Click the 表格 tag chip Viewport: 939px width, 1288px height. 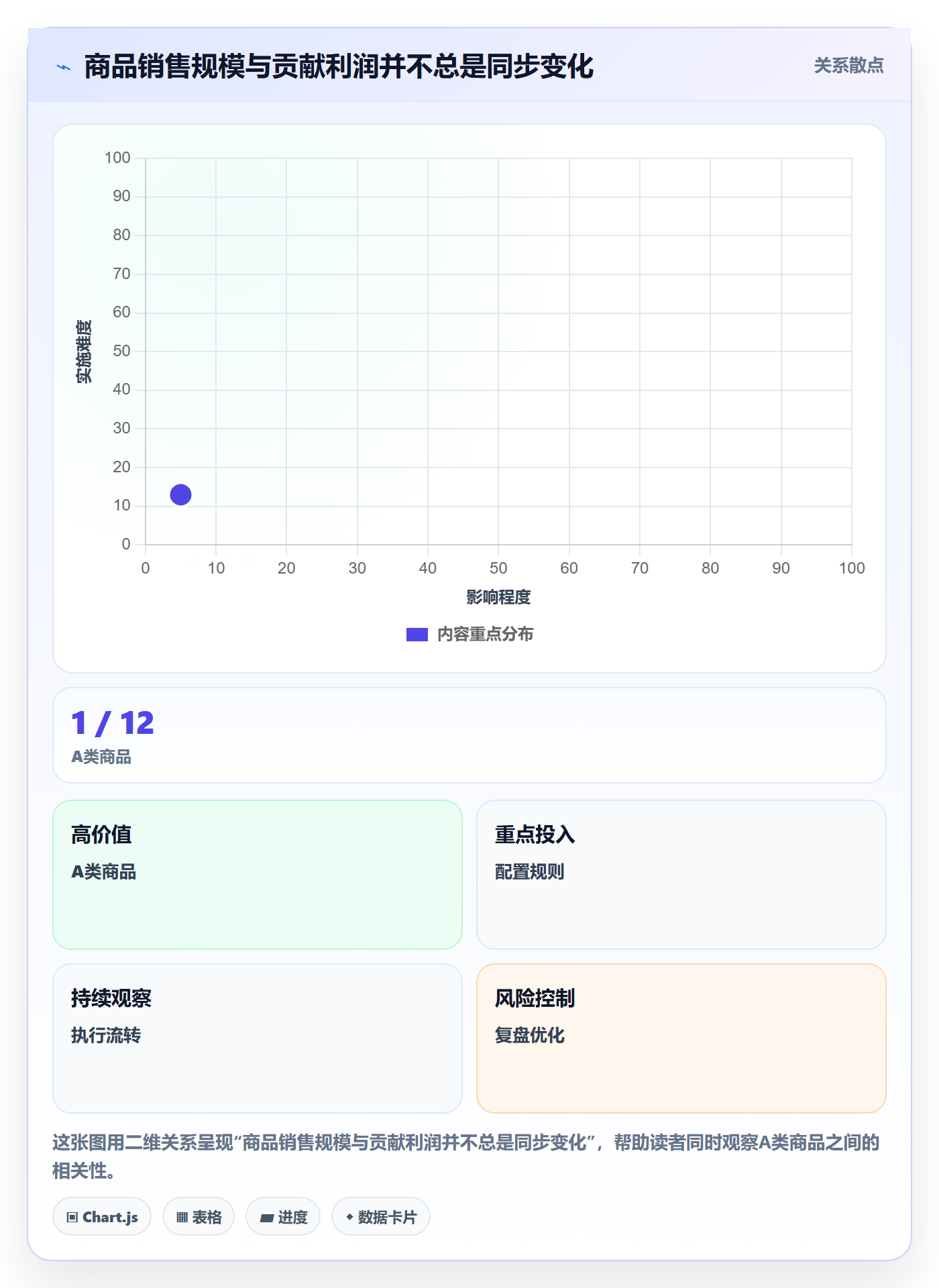coord(199,1216)
